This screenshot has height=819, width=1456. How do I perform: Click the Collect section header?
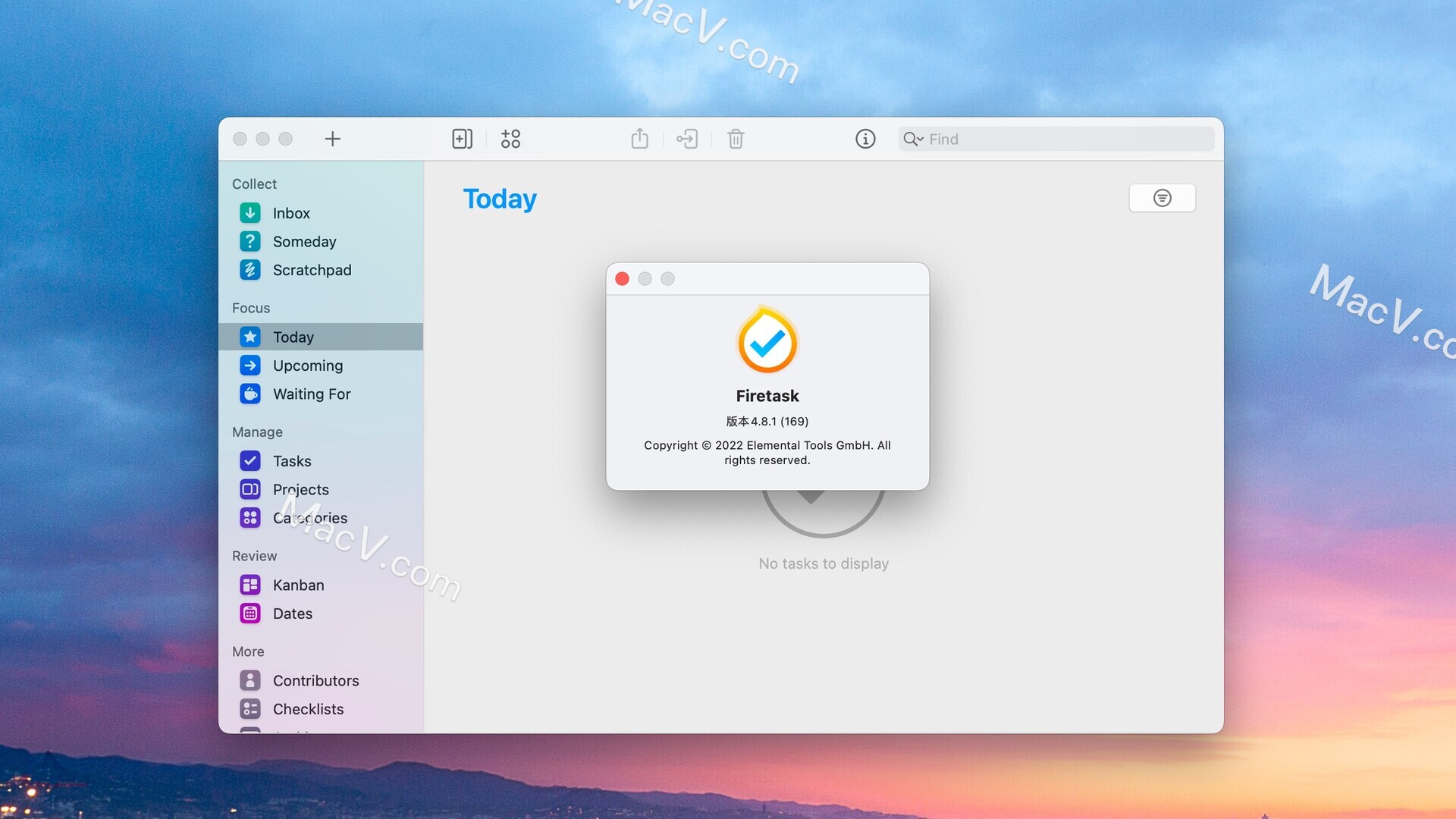click(254, 184)
